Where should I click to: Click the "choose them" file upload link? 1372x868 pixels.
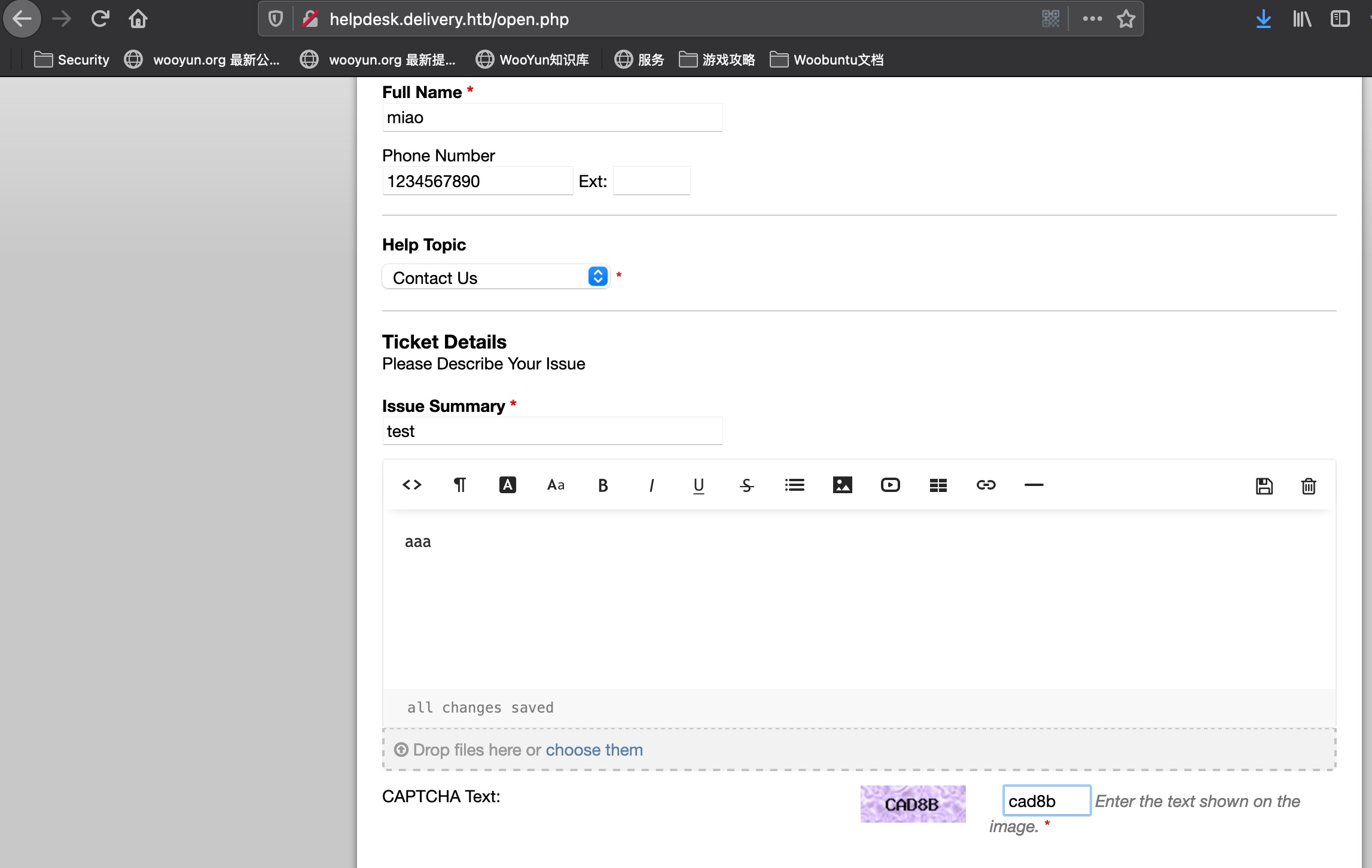(594, 750)
